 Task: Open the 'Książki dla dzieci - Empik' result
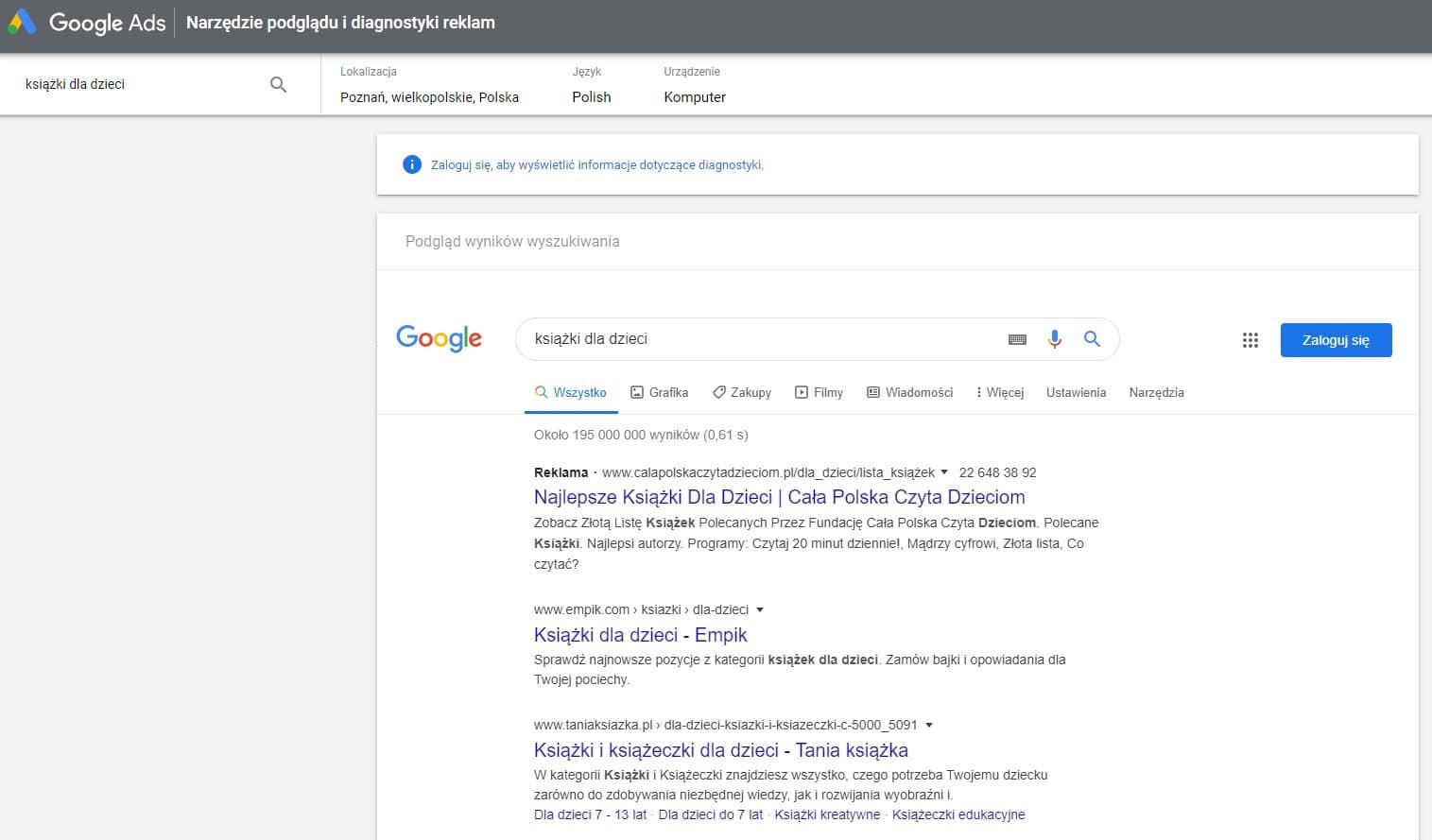tap(641, 635)
